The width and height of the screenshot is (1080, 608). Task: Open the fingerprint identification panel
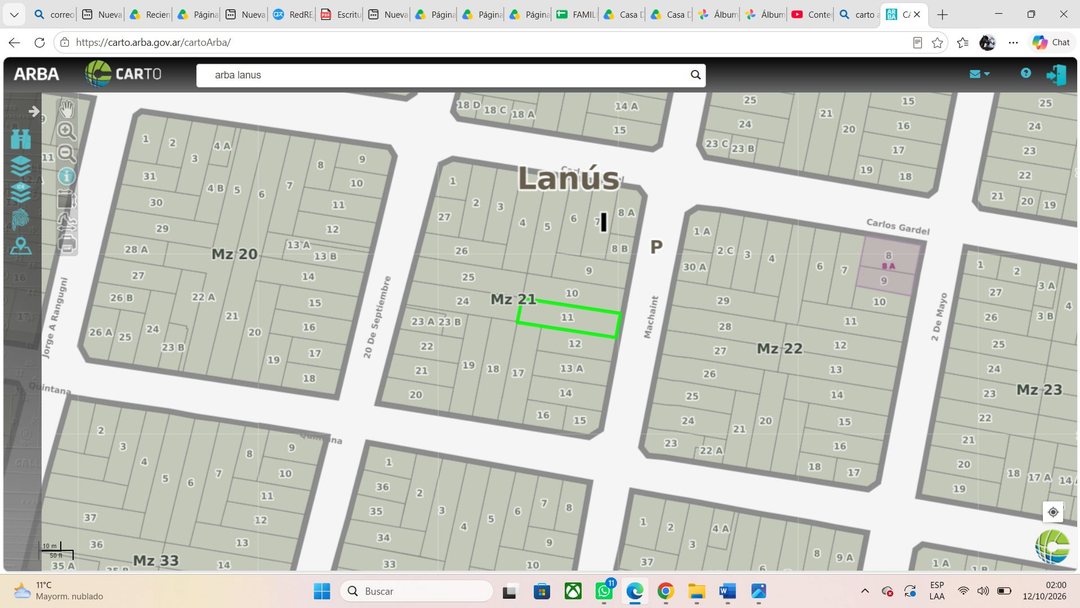click(21, 220)
